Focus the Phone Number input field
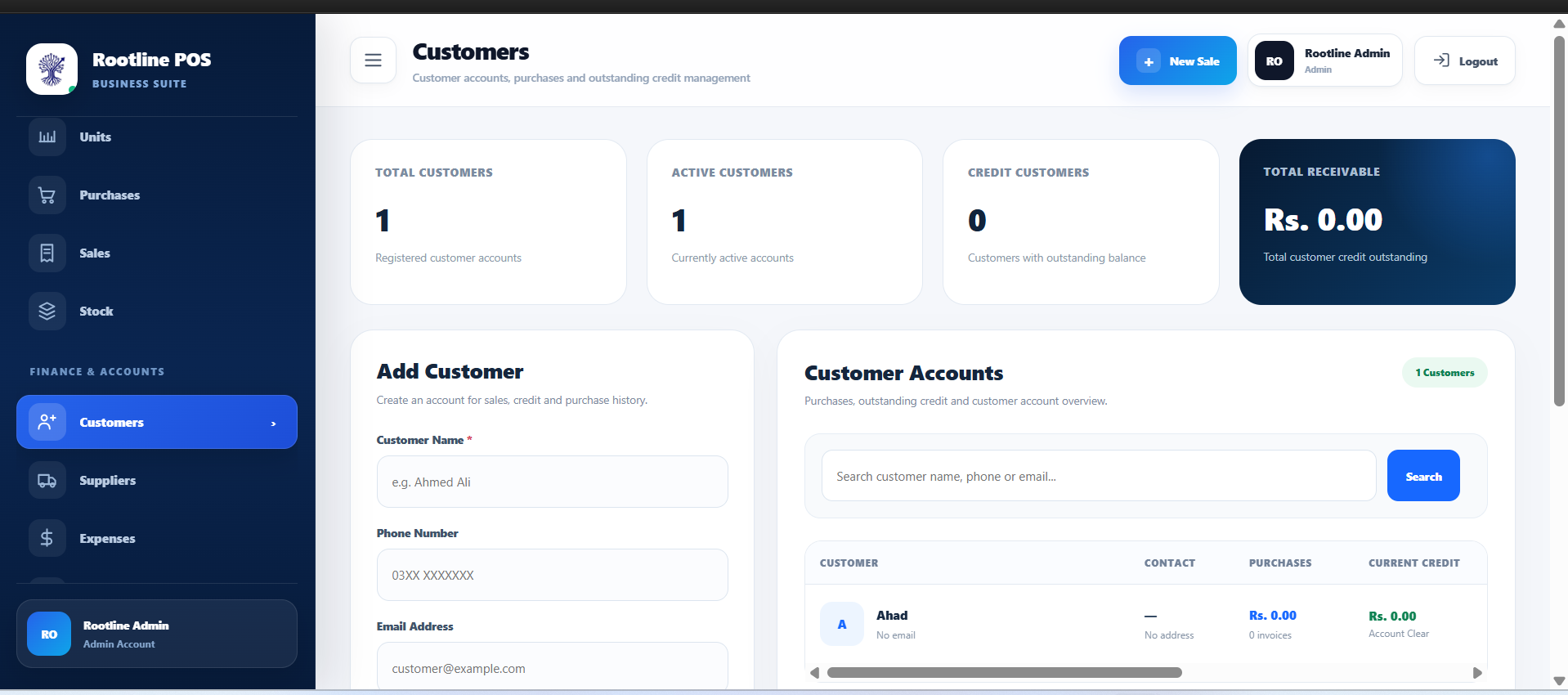1568x695 pixels. 553,575
